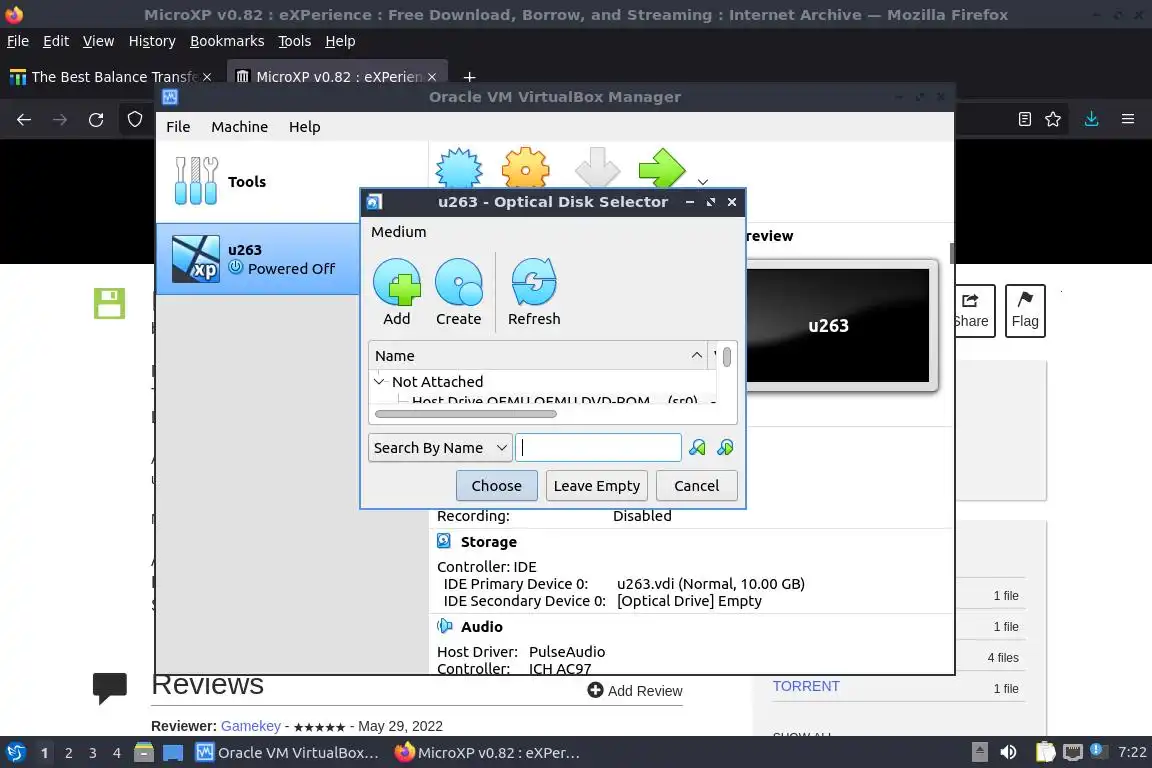Click the Reviews speech bubble icon
The height and width of the screenshot is (768, 1152).
pyautogui.click(x=109, y=688)
